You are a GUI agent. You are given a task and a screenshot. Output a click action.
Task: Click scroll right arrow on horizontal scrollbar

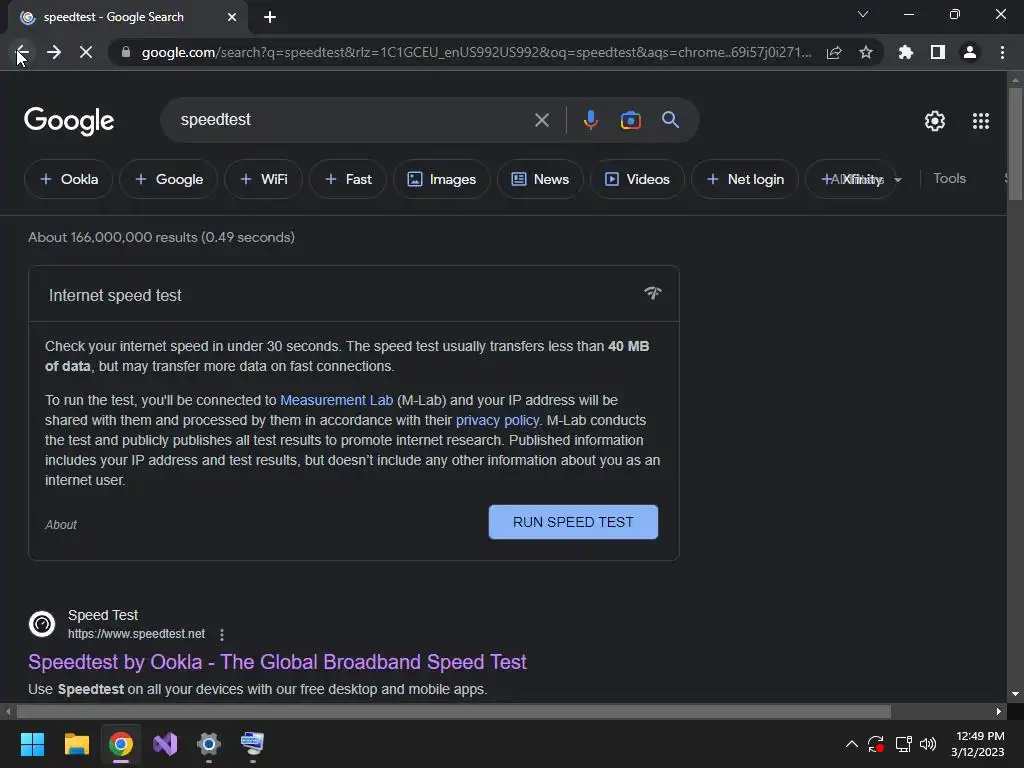click(x=999, y=711)
